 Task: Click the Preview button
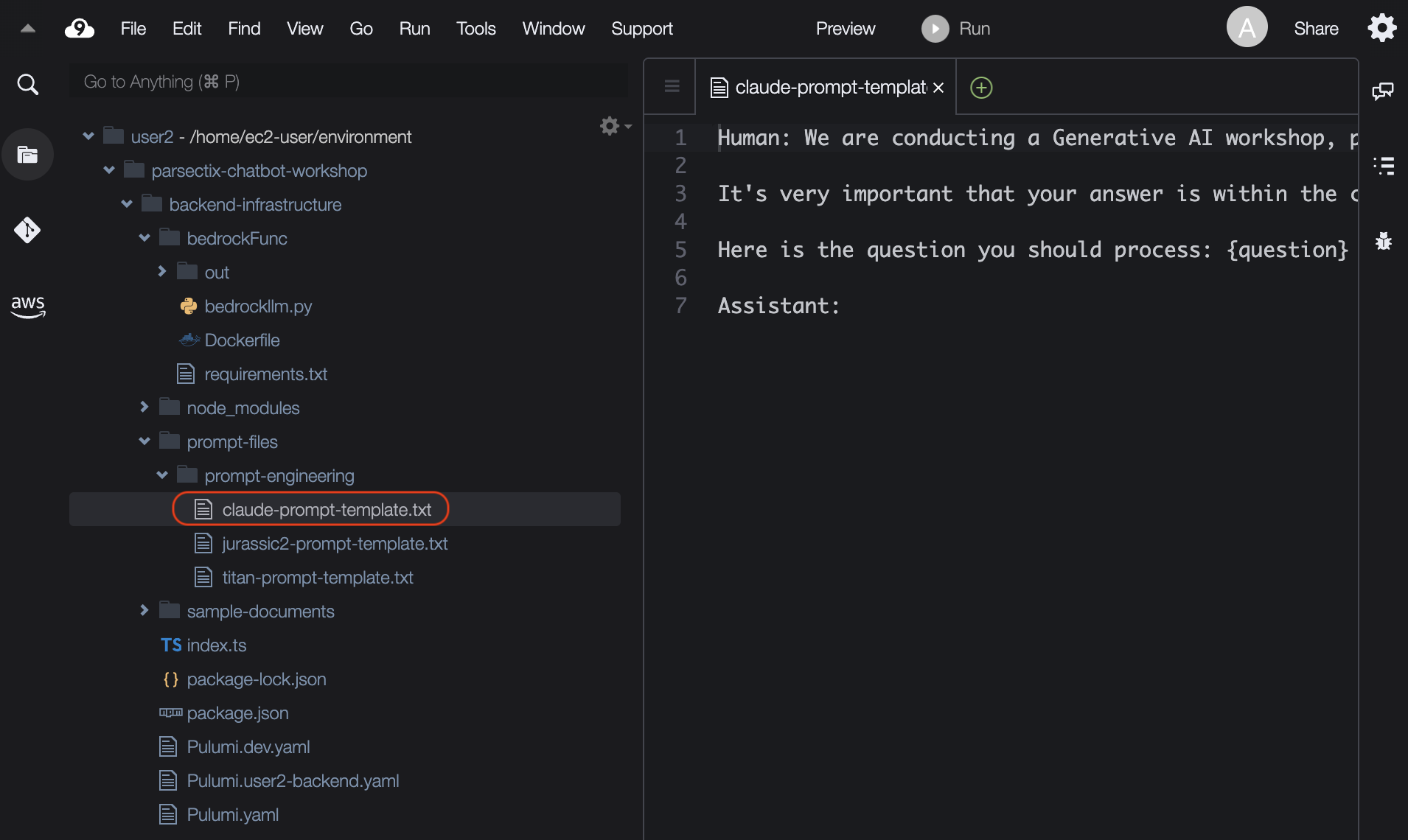pos(845,29)
